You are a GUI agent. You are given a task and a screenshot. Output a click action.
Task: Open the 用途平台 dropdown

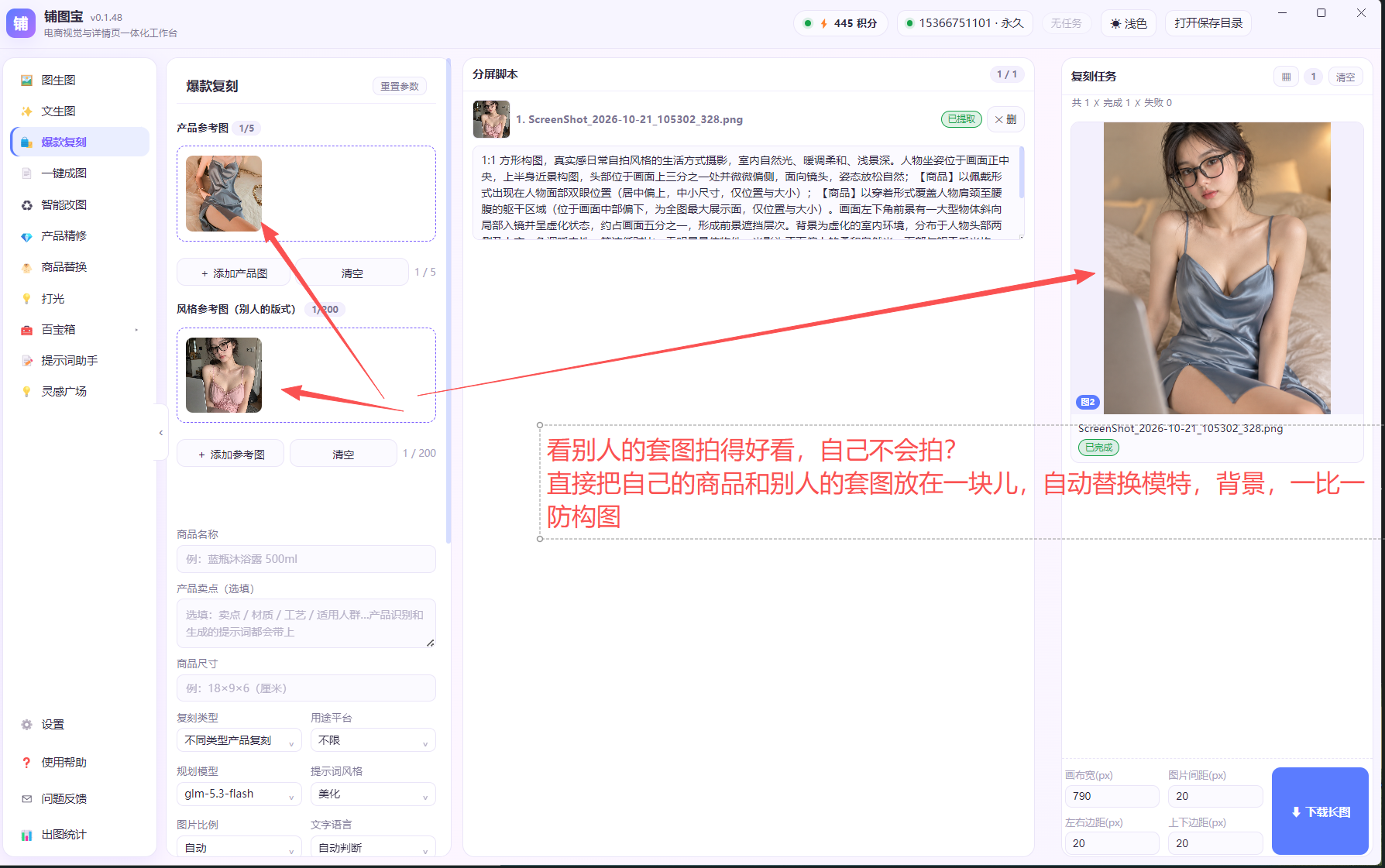click(373, 740)
